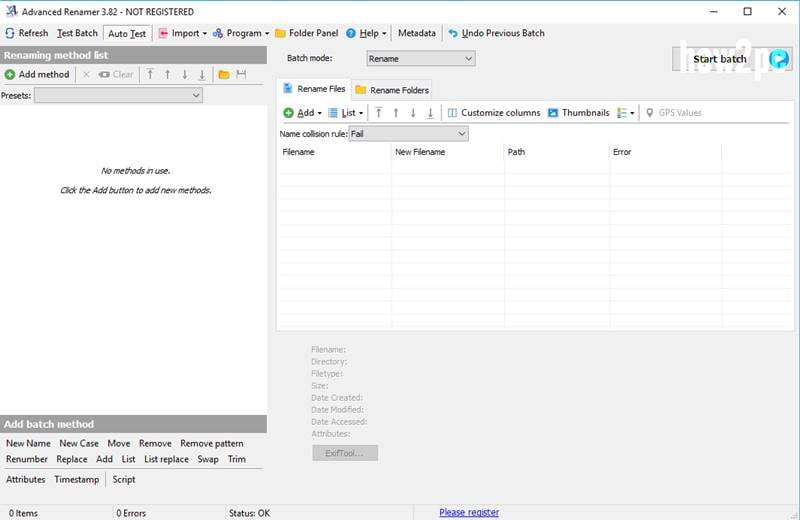Open the List dropdown menu
Image resolution: width=800 pixels, height=520 pixels.
345,113
